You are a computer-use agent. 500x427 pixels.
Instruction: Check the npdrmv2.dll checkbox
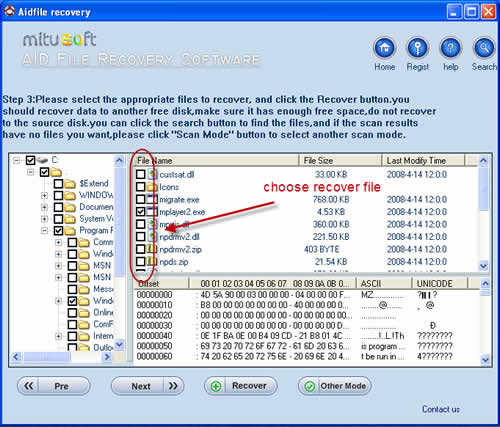141,237
